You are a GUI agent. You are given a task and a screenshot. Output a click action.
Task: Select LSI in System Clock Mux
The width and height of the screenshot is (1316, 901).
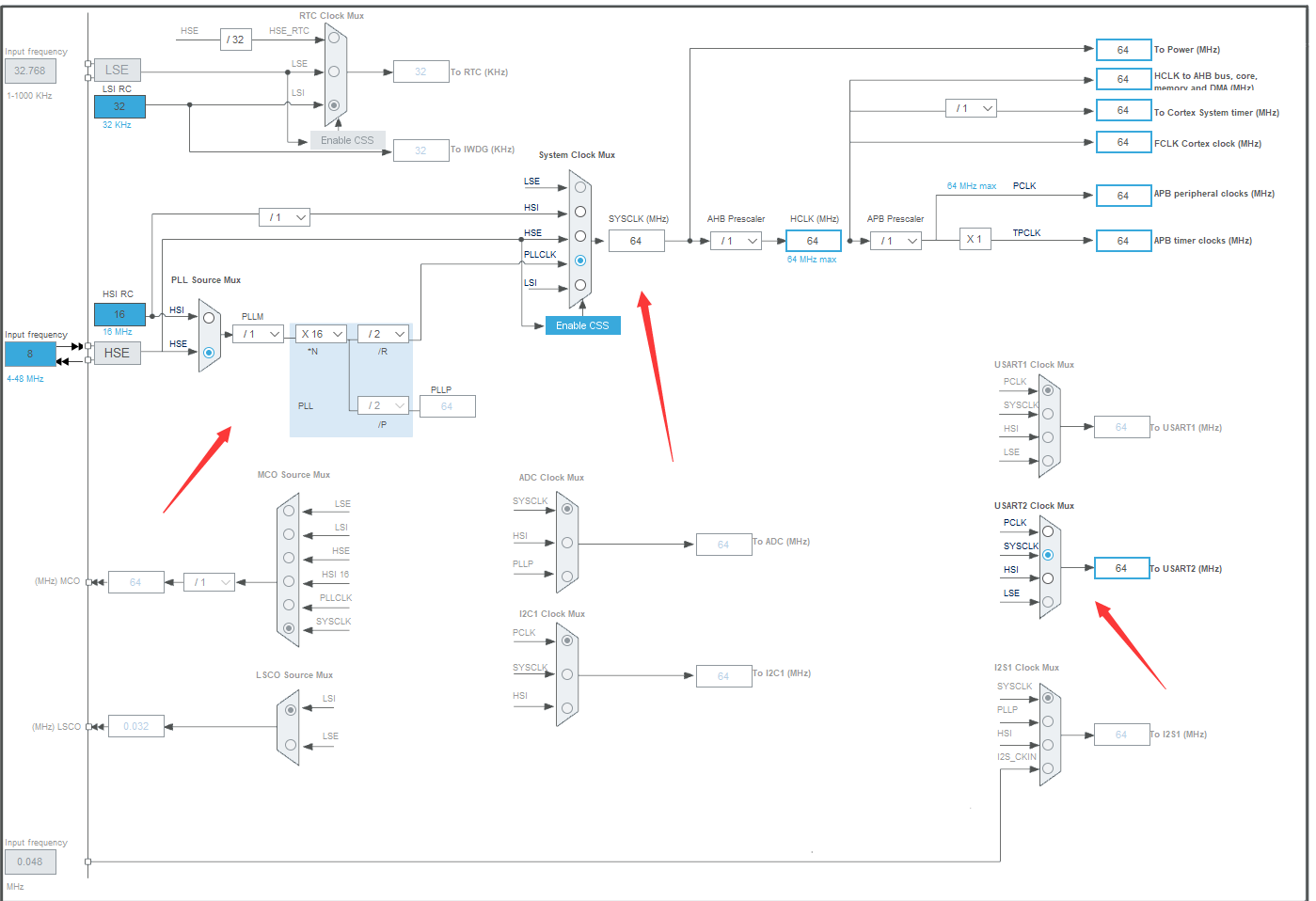(x=580, y=285)
